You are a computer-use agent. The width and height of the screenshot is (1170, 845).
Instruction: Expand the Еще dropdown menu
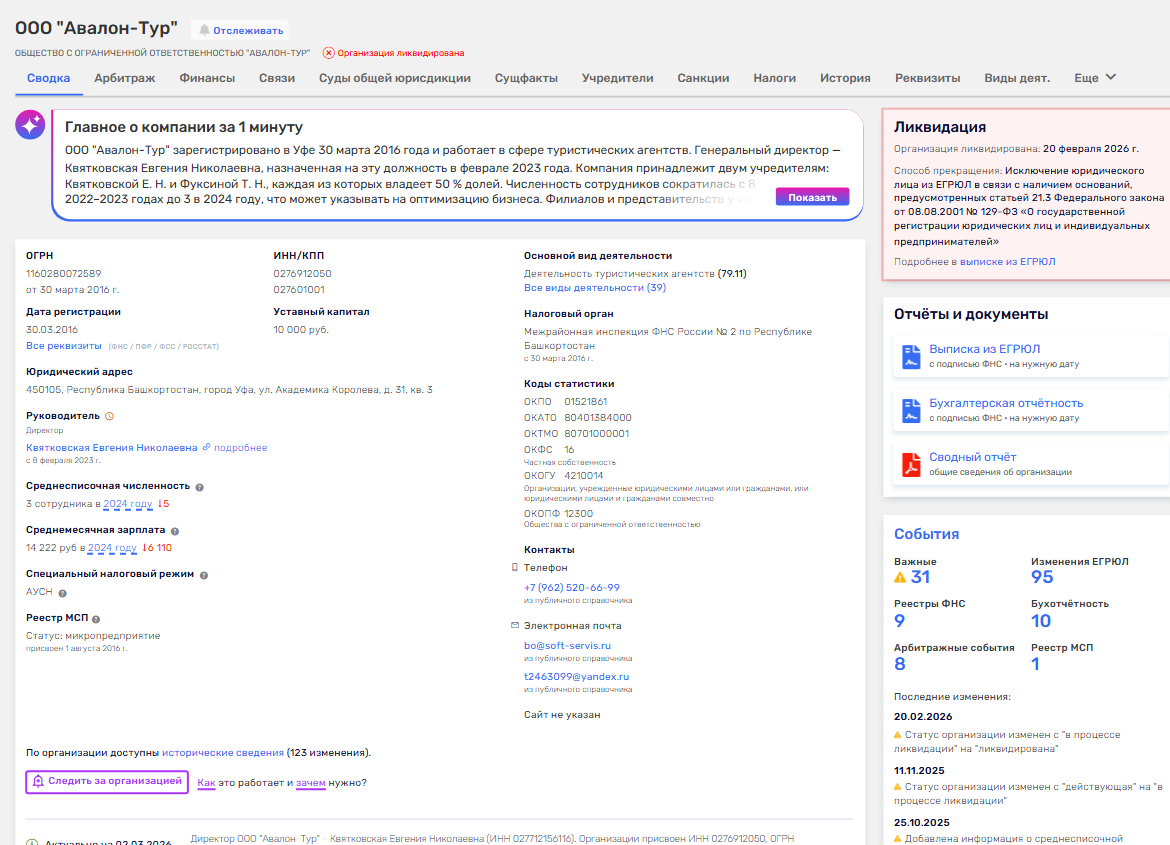[x=1095, y=78]
